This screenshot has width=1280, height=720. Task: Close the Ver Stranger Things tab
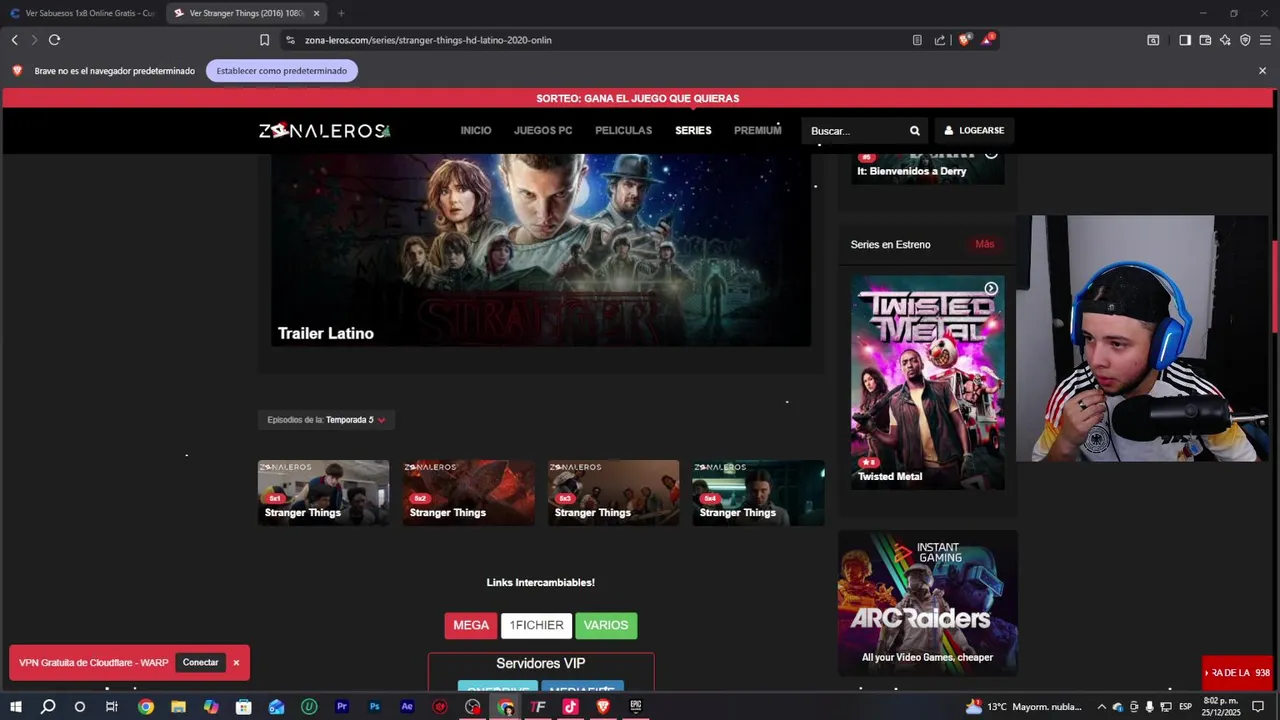click(x=316, y=13)
